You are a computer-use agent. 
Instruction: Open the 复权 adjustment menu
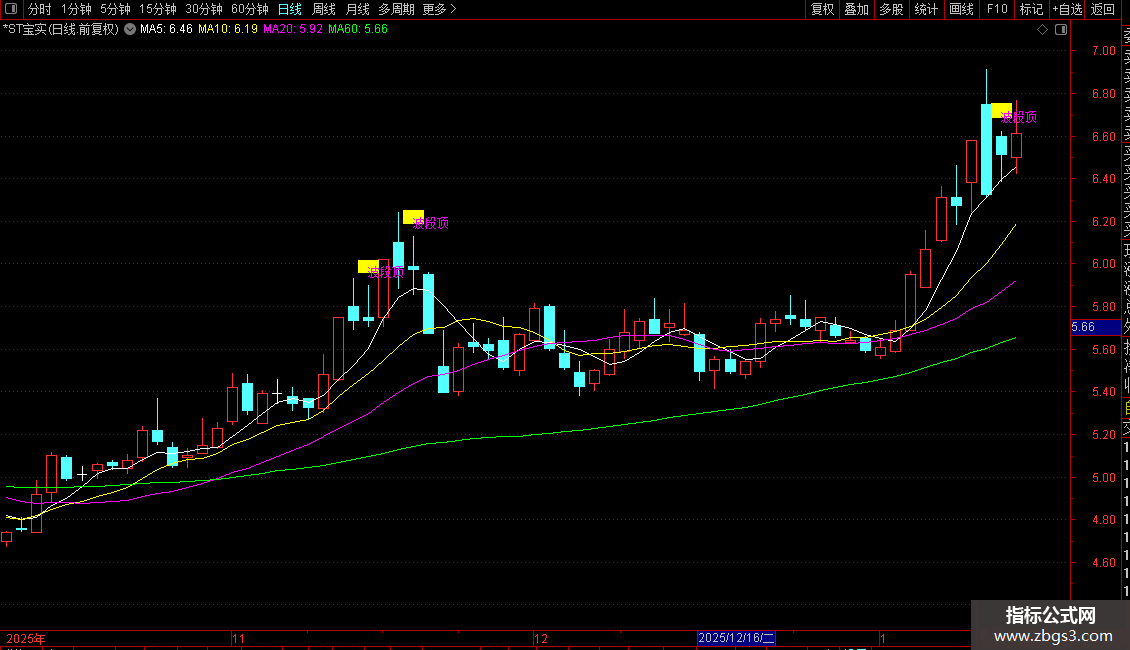822,9
